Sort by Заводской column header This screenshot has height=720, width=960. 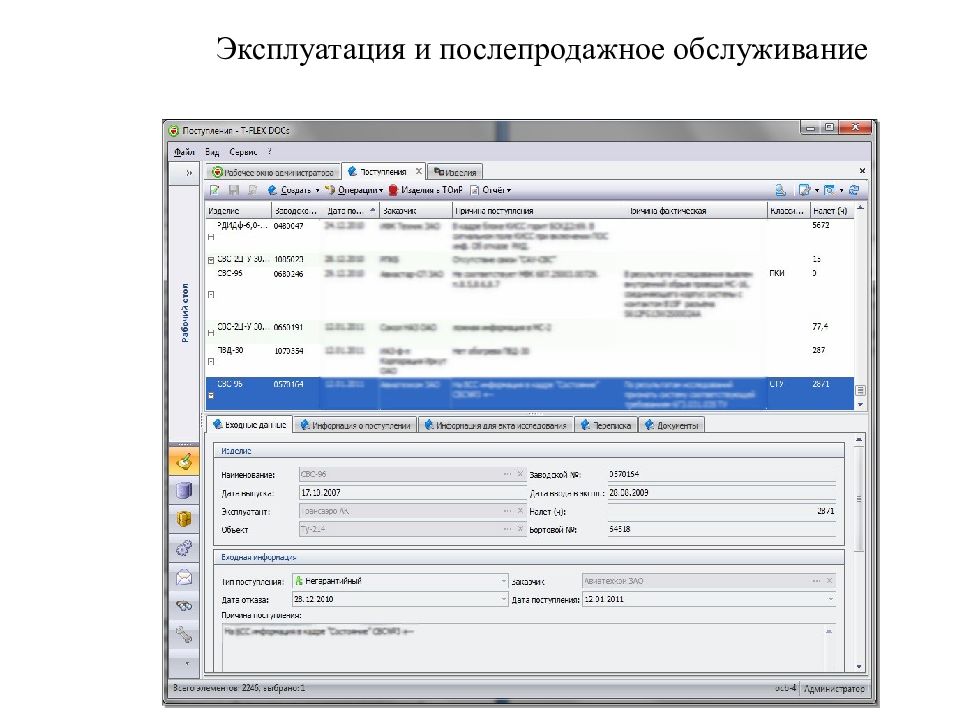click(x=297, y=211)
